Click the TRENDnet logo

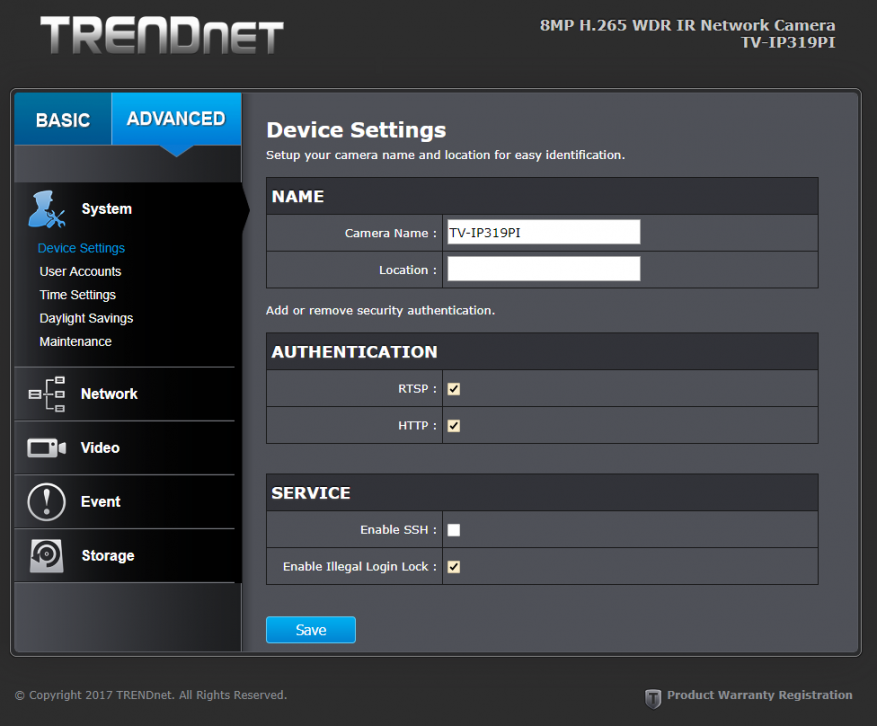[x=162, y=35]
